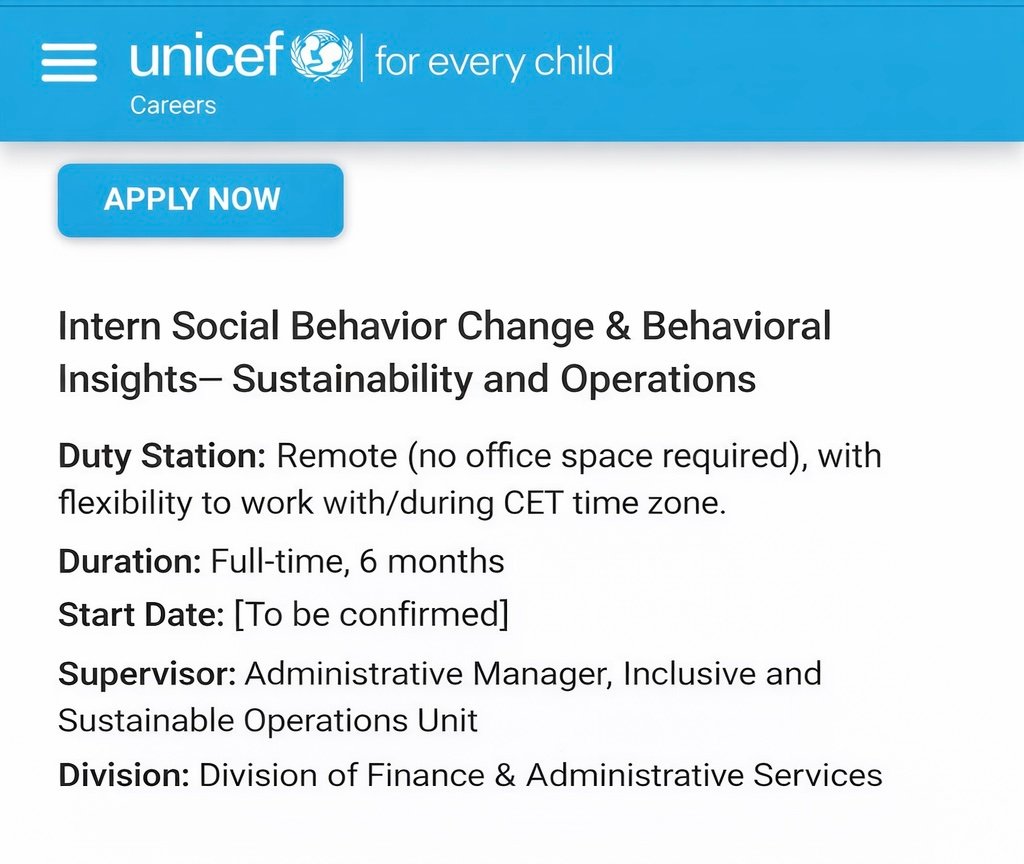
Task: Tap the "for every child" tagline
Action: [493, 62]
